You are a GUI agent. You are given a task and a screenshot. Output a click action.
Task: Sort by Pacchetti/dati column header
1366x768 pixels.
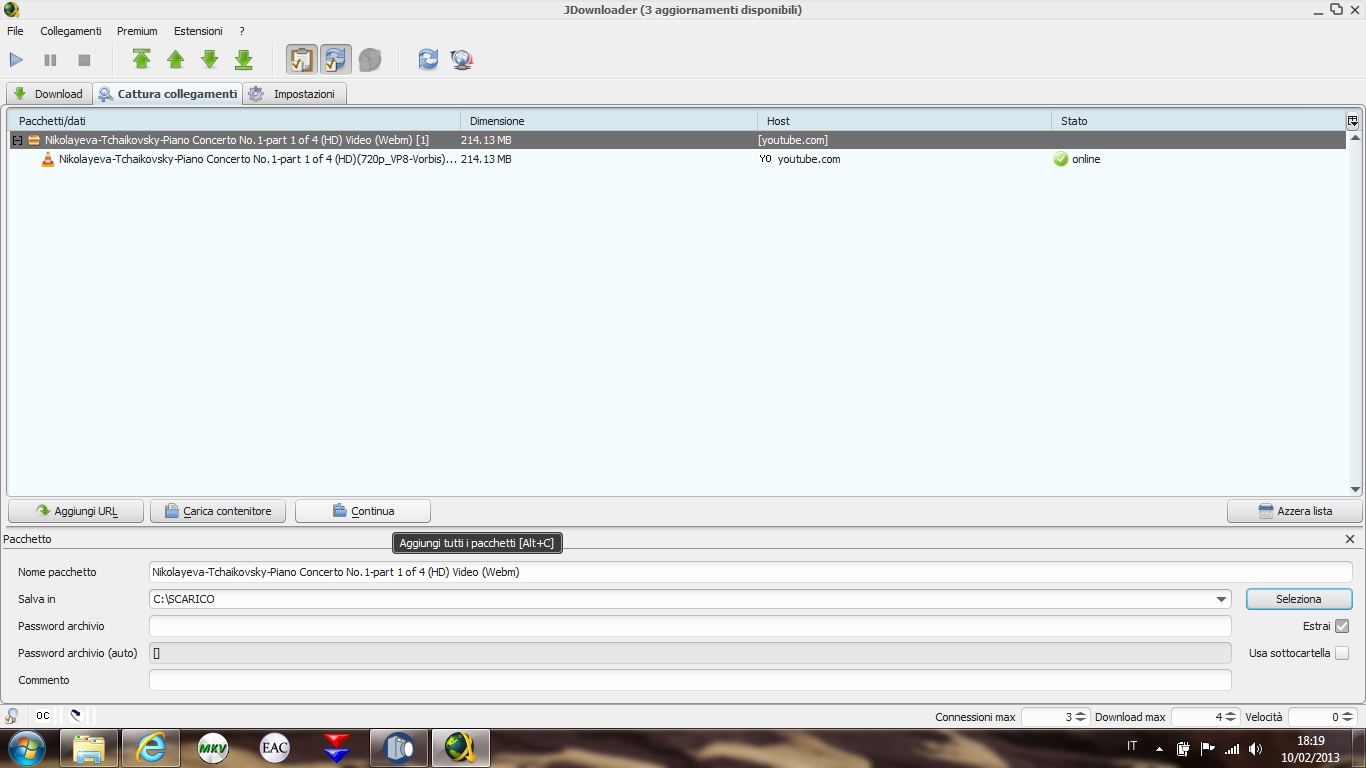(235, 121)
